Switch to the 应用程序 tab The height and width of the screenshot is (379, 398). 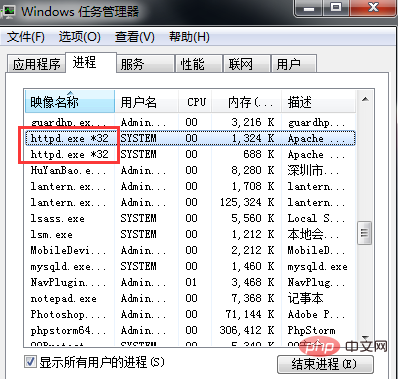tap(36, 64)
